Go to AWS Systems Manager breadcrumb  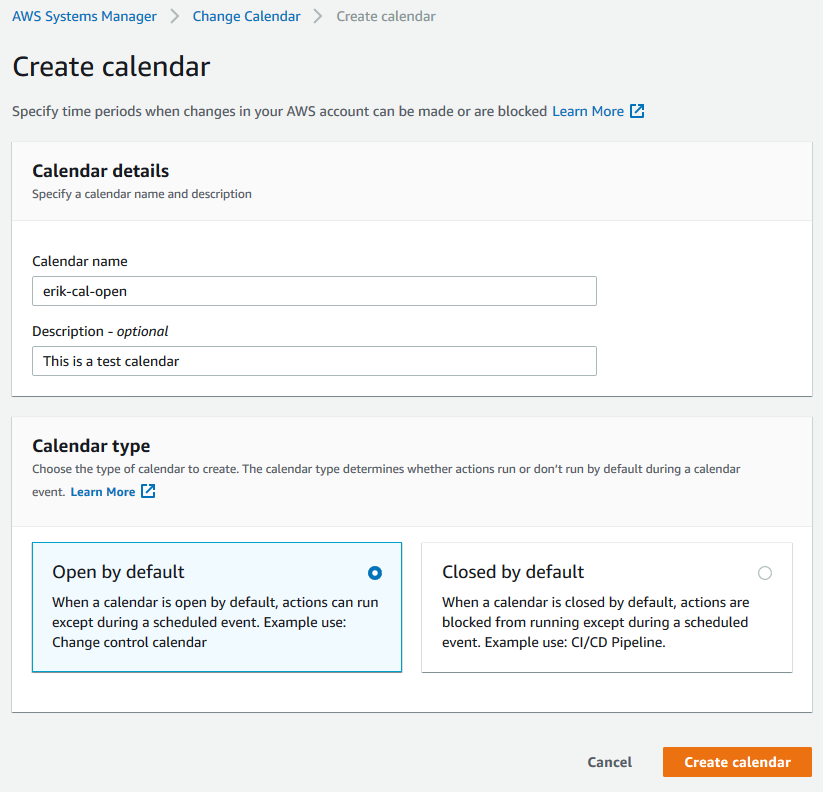click(x=85, y=16)
